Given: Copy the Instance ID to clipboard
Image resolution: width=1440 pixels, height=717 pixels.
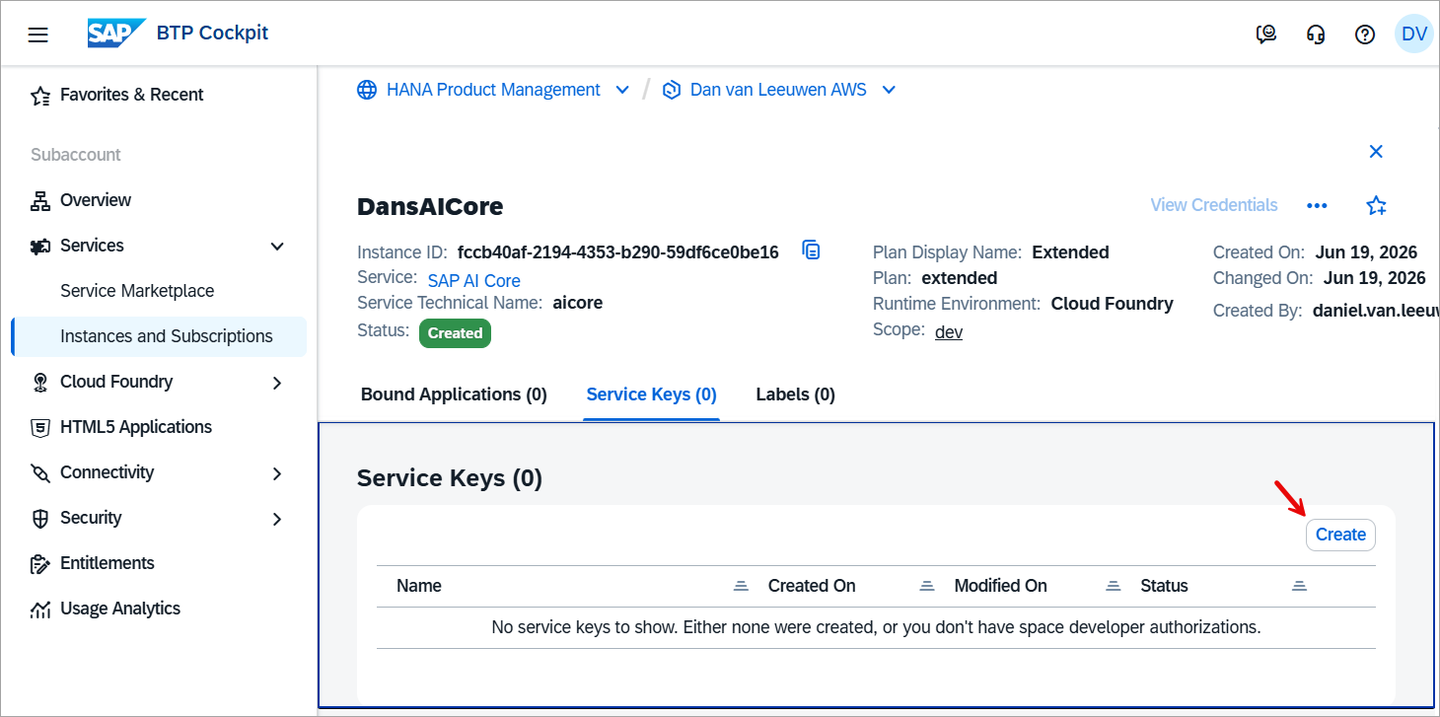Looking at the screenshot, I should tap(811, 250).
